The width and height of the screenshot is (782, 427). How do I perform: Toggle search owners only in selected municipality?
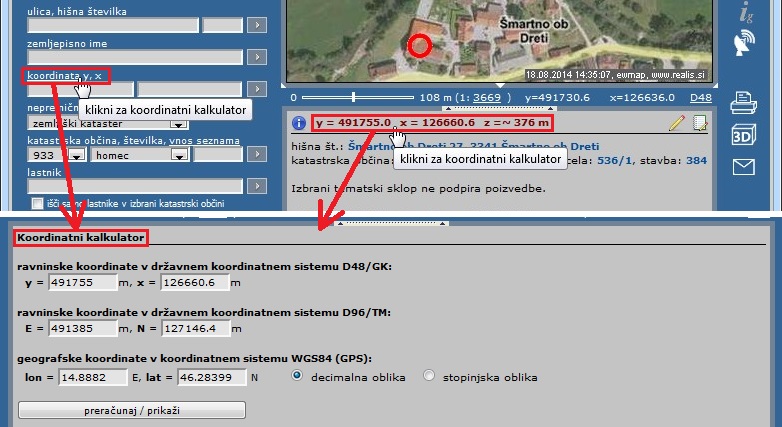[x=37, y=204]
